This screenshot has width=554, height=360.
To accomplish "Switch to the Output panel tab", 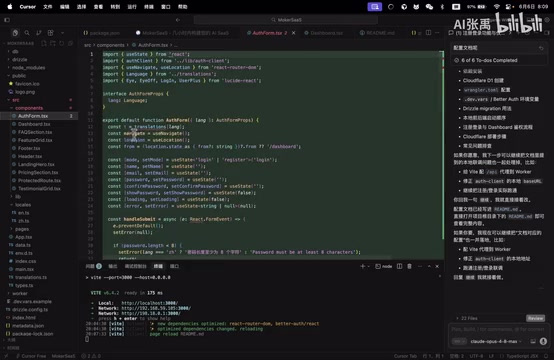I will point(112,266).
